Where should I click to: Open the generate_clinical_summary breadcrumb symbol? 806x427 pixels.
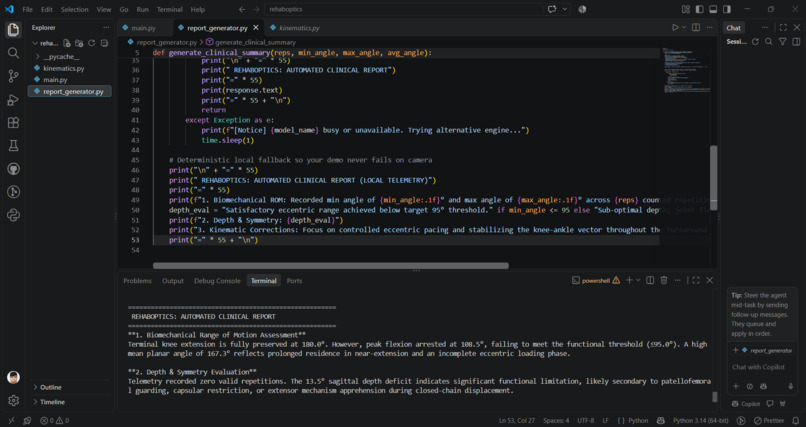point(251,43)
